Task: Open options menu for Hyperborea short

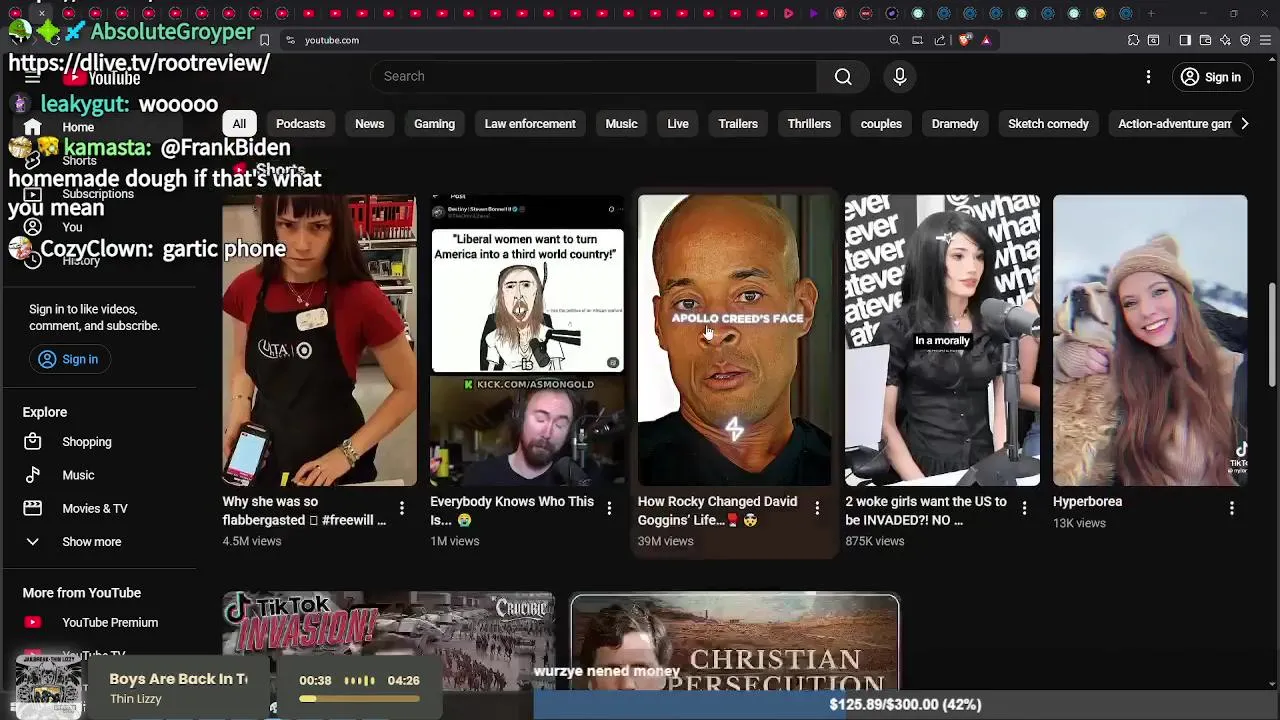Action: 1232,509
